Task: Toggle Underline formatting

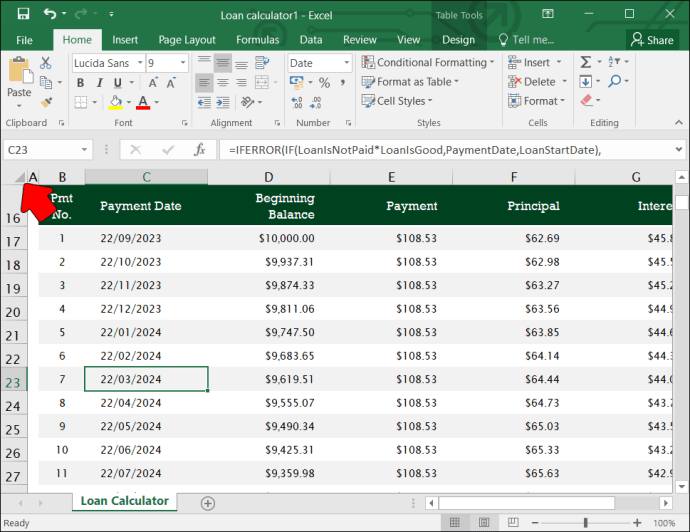Action: (x=117, y=83)
